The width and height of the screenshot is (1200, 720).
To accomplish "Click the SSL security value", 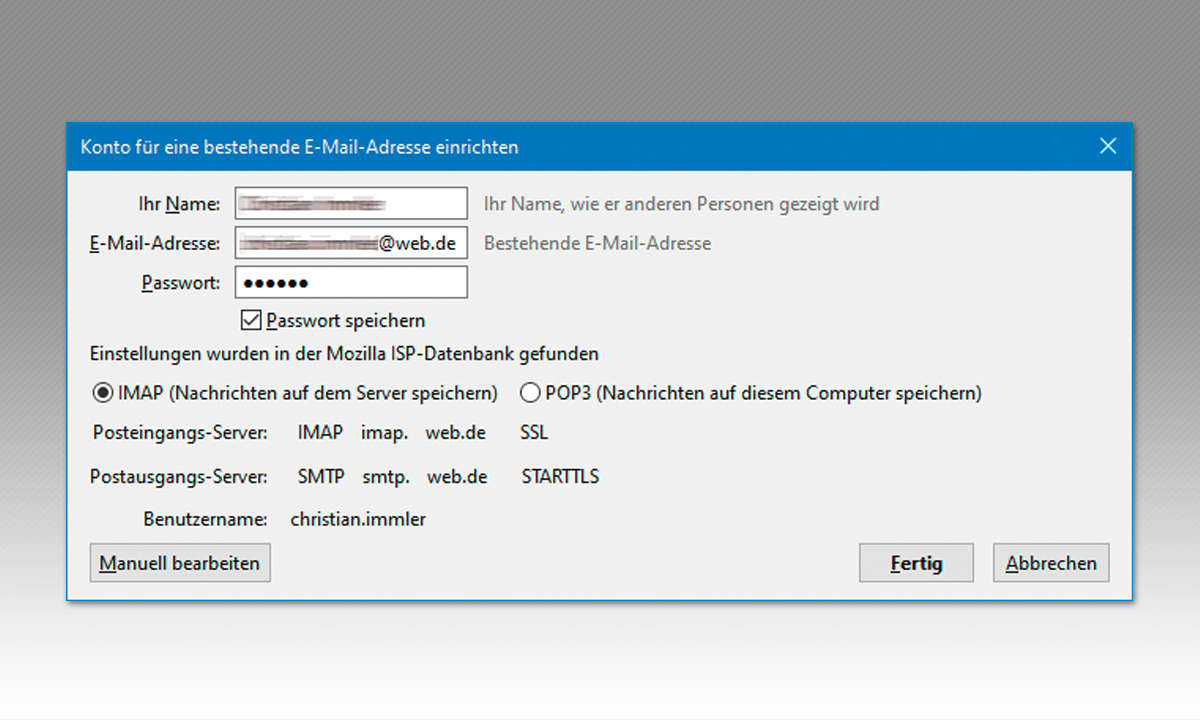I will pos(534,433).
